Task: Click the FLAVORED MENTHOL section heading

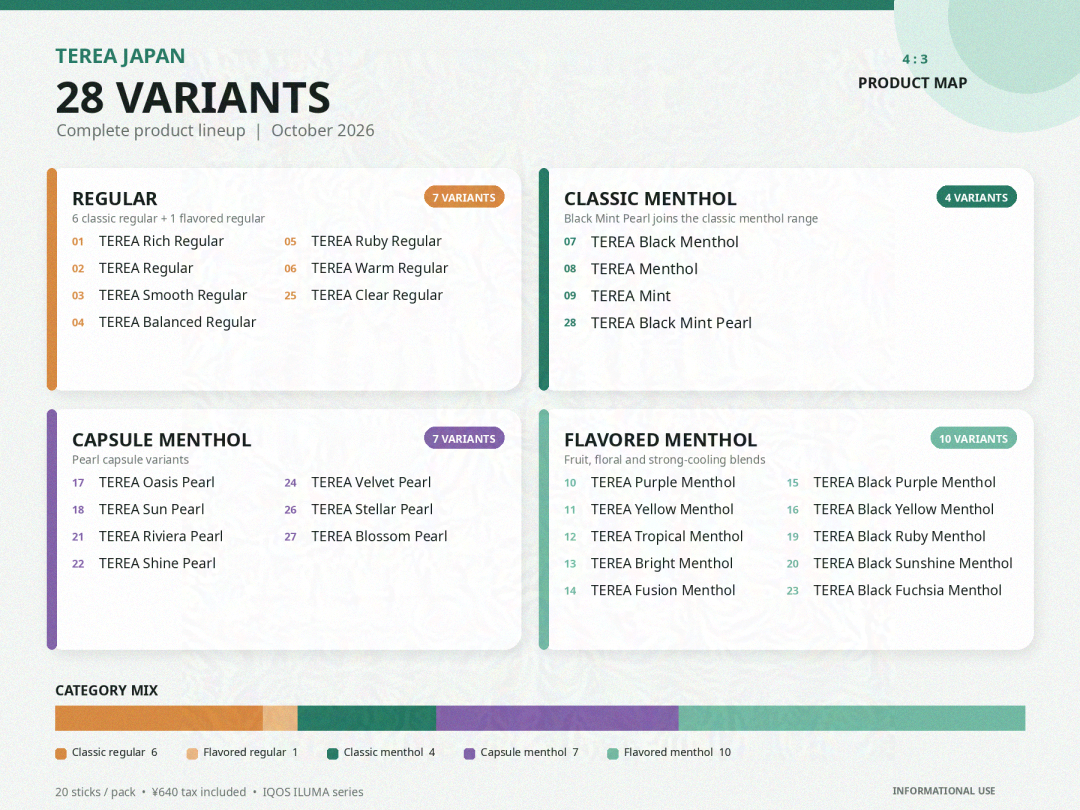Action: [661, 440]
